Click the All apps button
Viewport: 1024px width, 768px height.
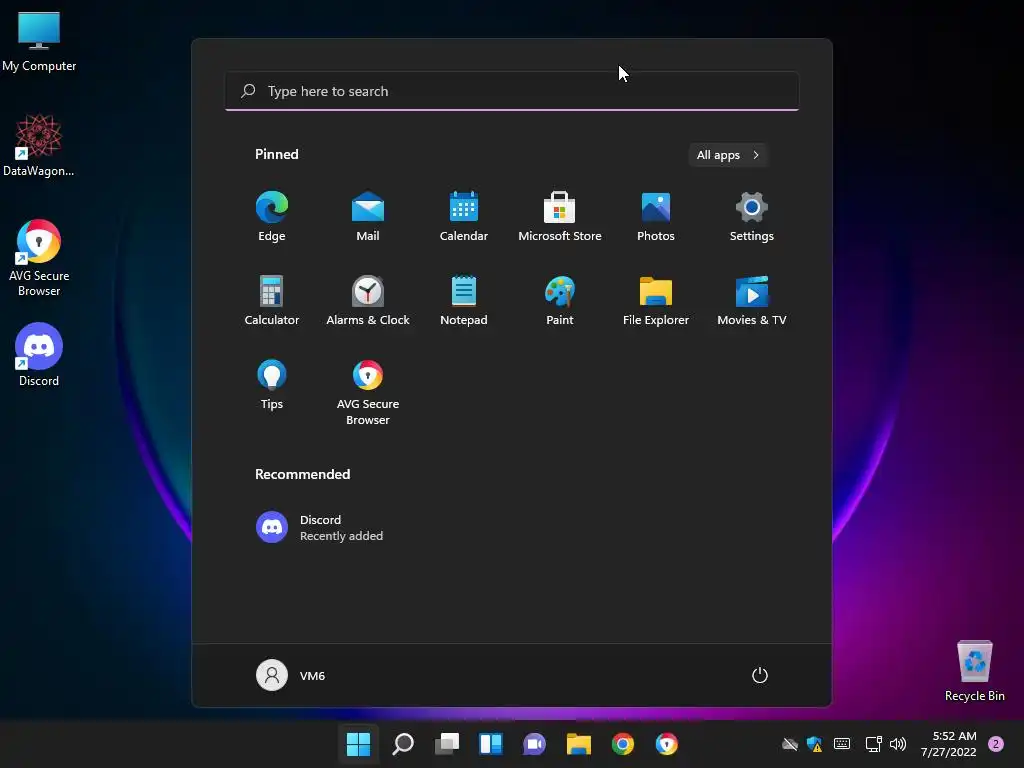point(728,155)
